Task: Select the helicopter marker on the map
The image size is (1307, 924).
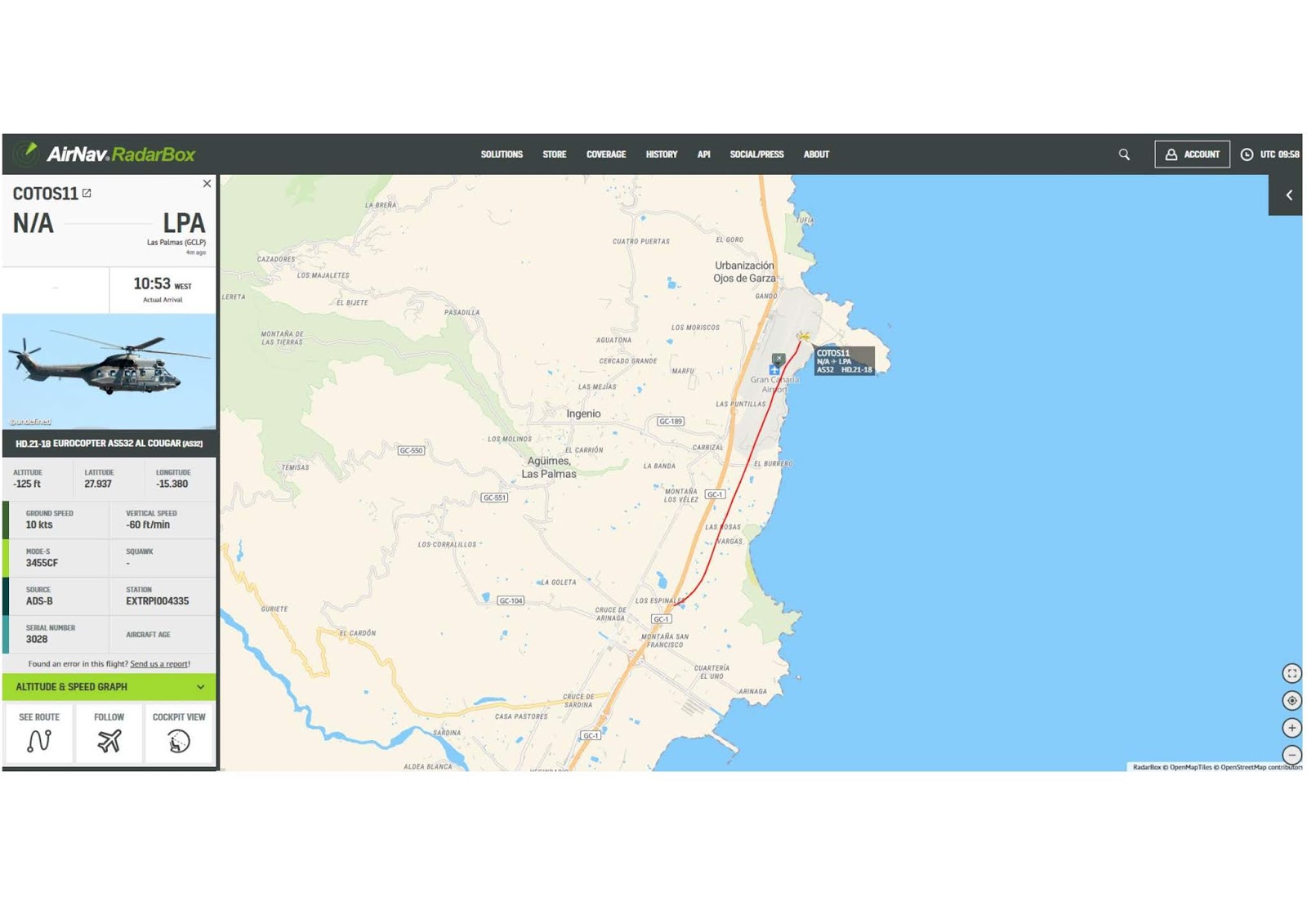Action: [804, 336]
